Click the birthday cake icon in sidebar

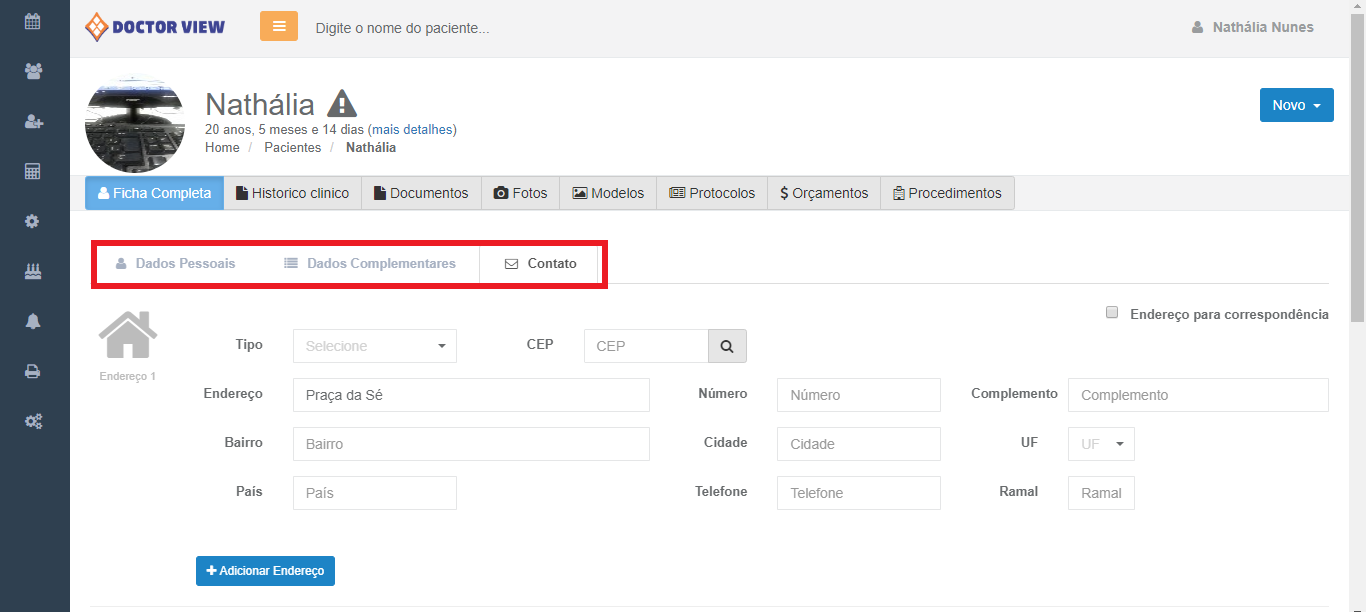click(33, 271)
